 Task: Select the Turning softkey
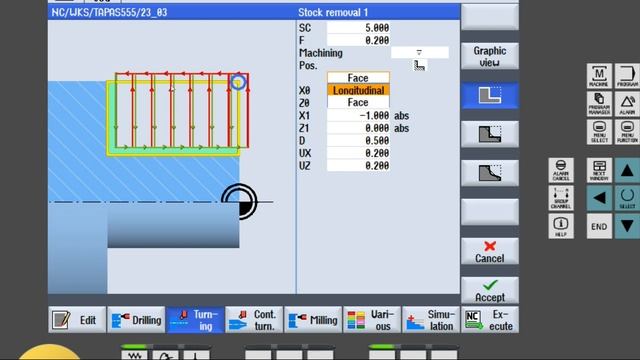point(195,320)
